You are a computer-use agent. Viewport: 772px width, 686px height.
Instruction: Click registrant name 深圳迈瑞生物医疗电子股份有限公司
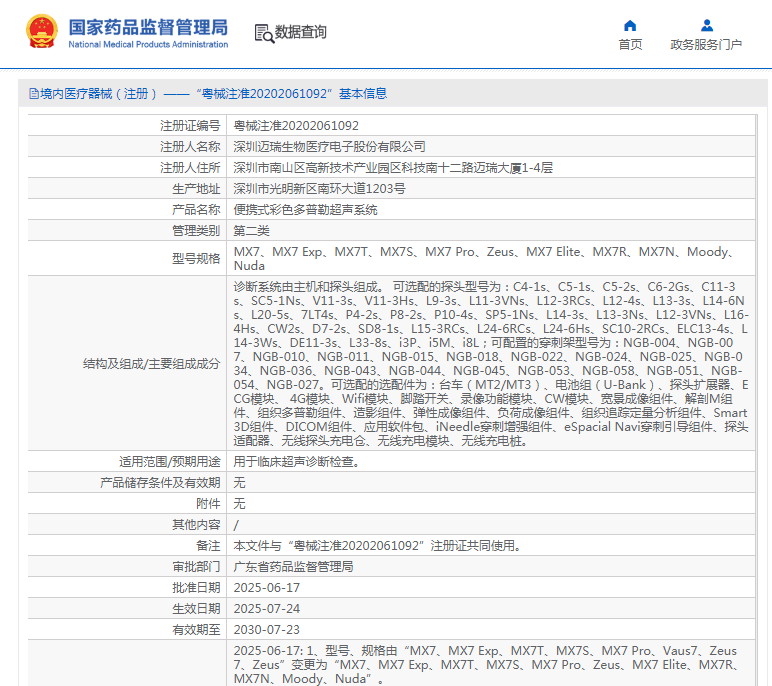pos(329,147)
